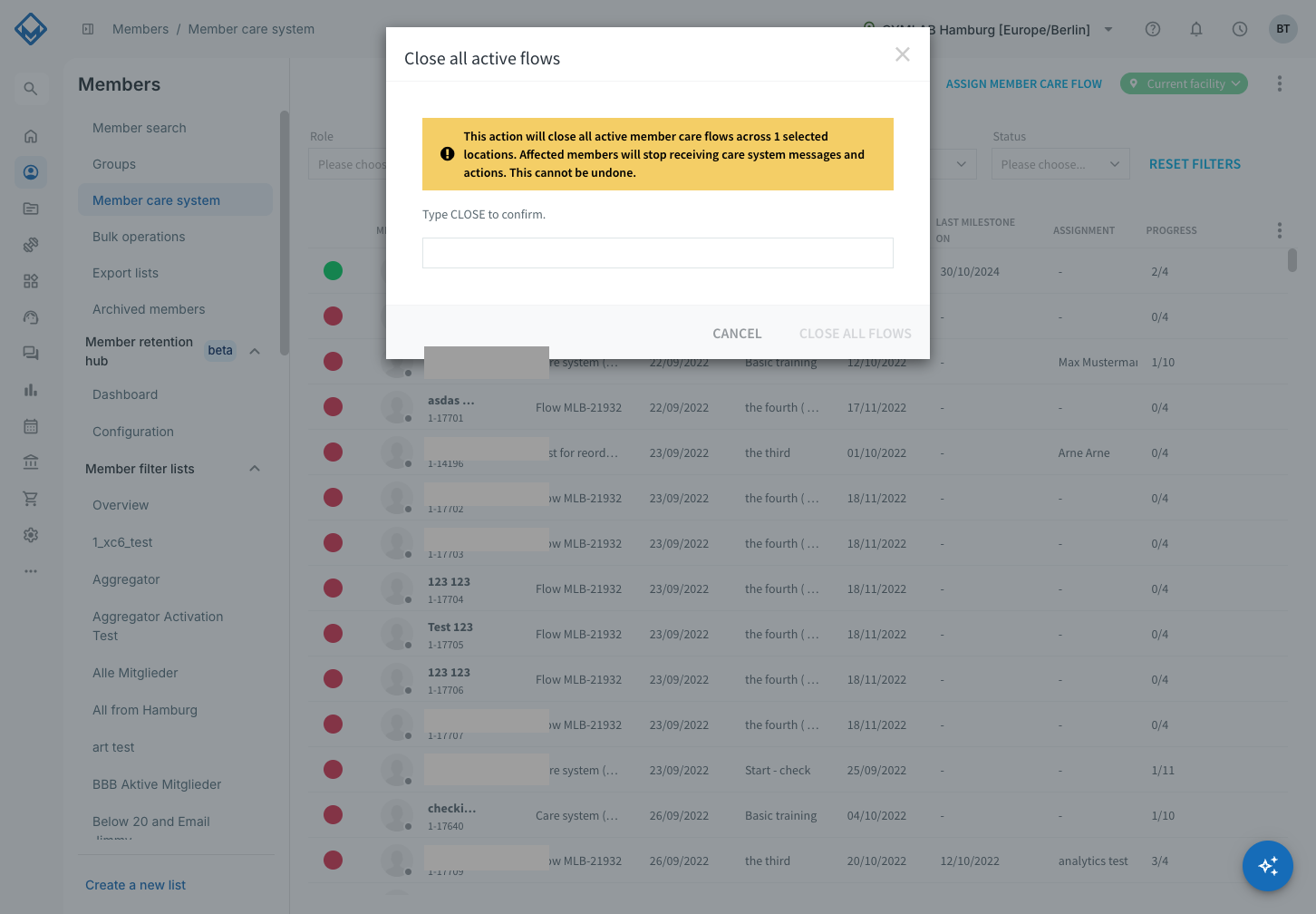Open the settings gear icon in sidebar
The image size is (1316, 914).
[x=31, y=535]
